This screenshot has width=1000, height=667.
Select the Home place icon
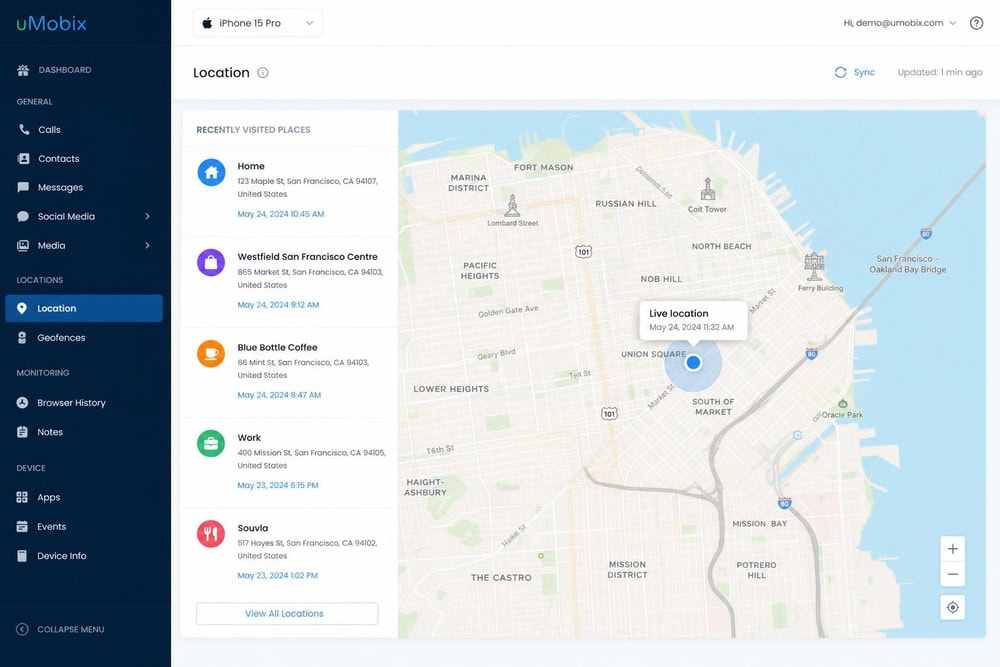[x=211, y=172]
